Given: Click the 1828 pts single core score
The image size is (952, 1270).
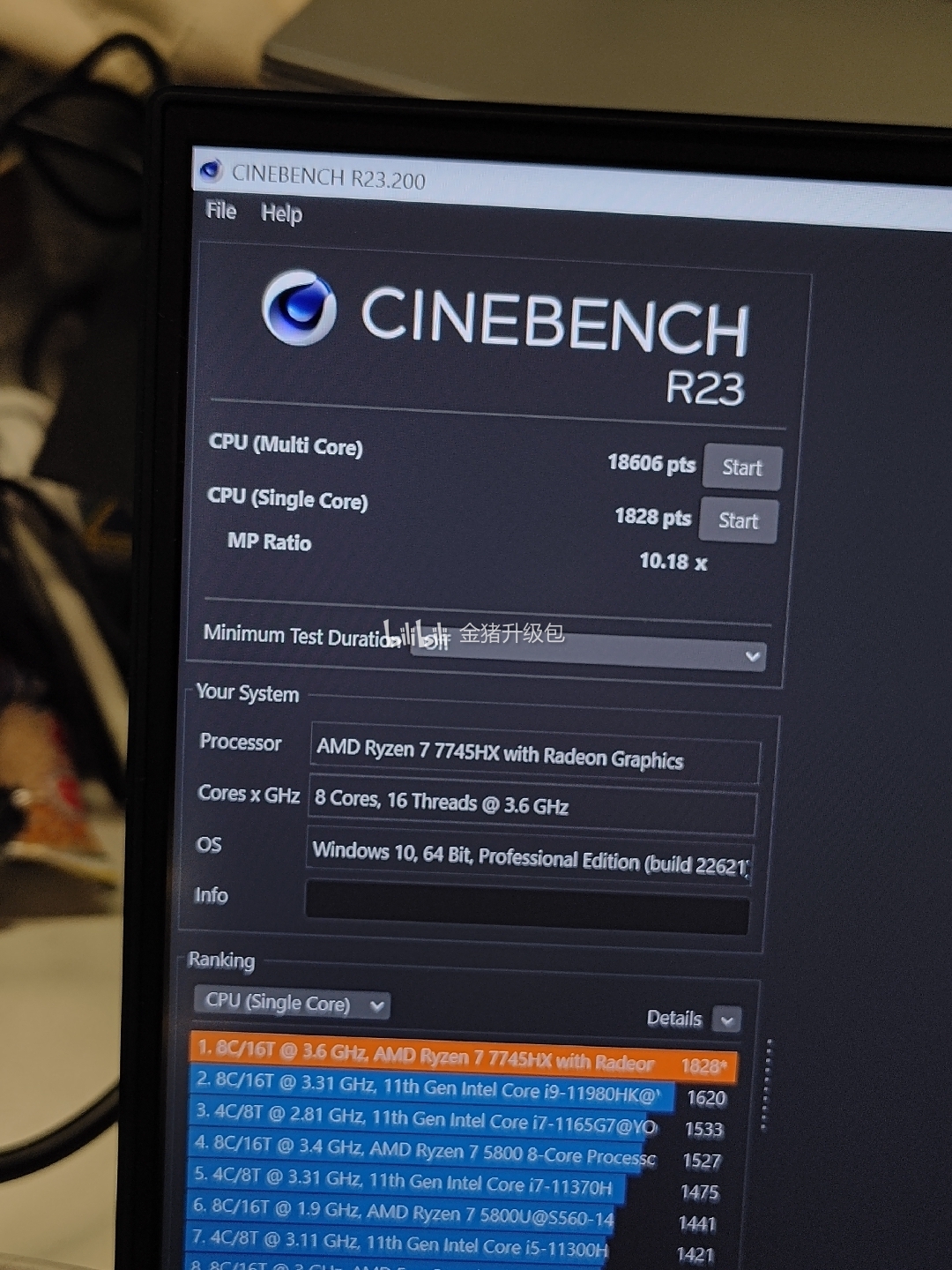Looking at the screenshot, I should [x=653, y=516].
